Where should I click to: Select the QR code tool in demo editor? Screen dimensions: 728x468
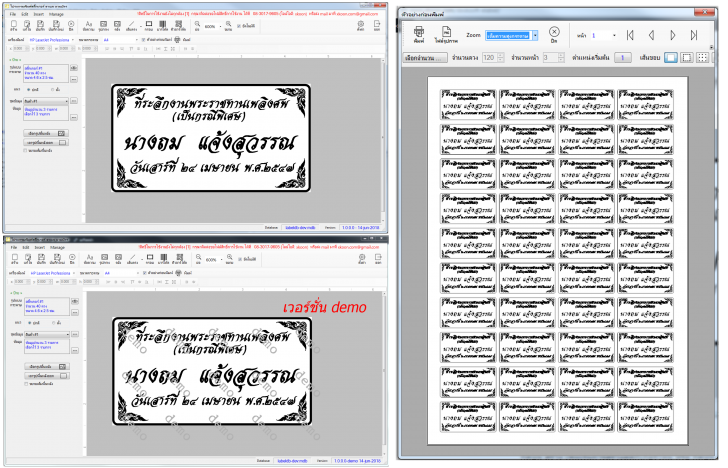pos(179,259)
